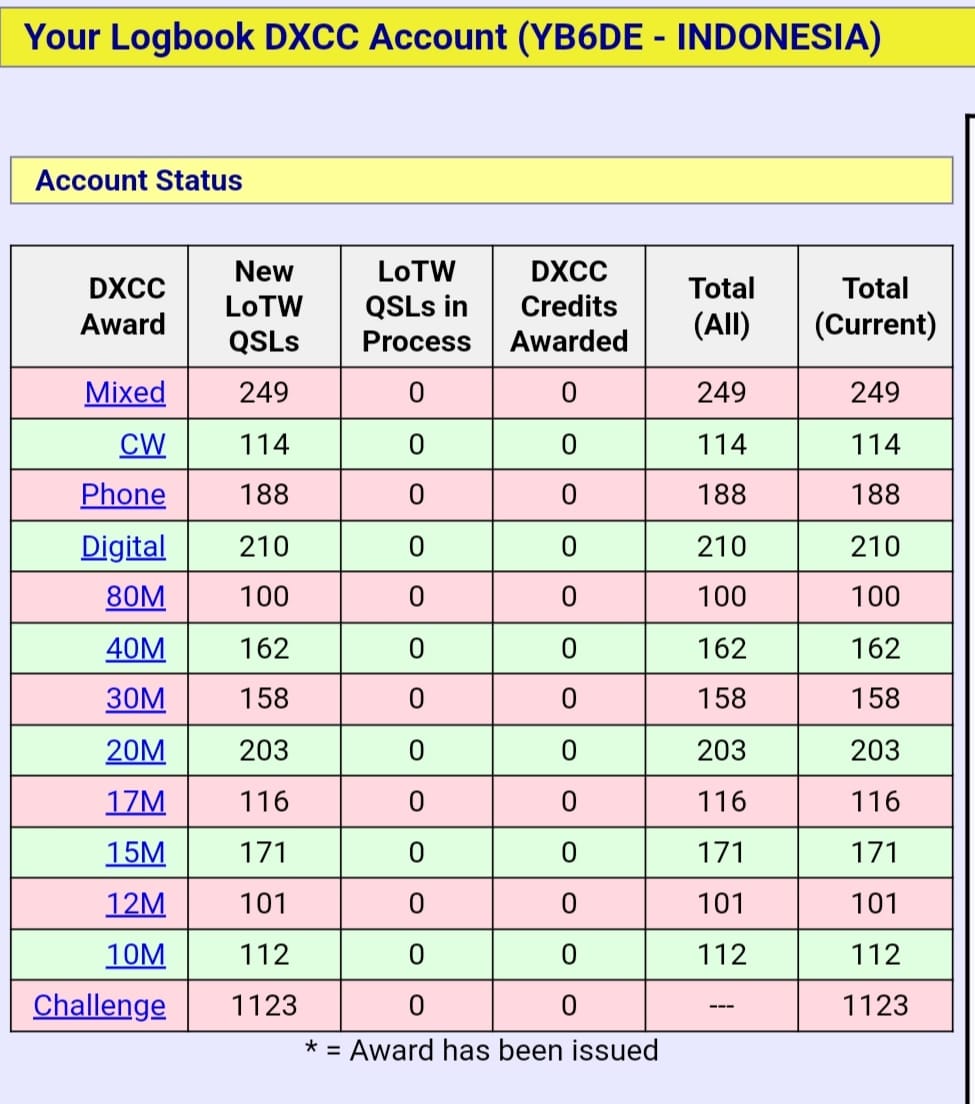Open the 15M band award link
Image resolution: width=975 pixels, height=1104 pixels.
(136, 853)
